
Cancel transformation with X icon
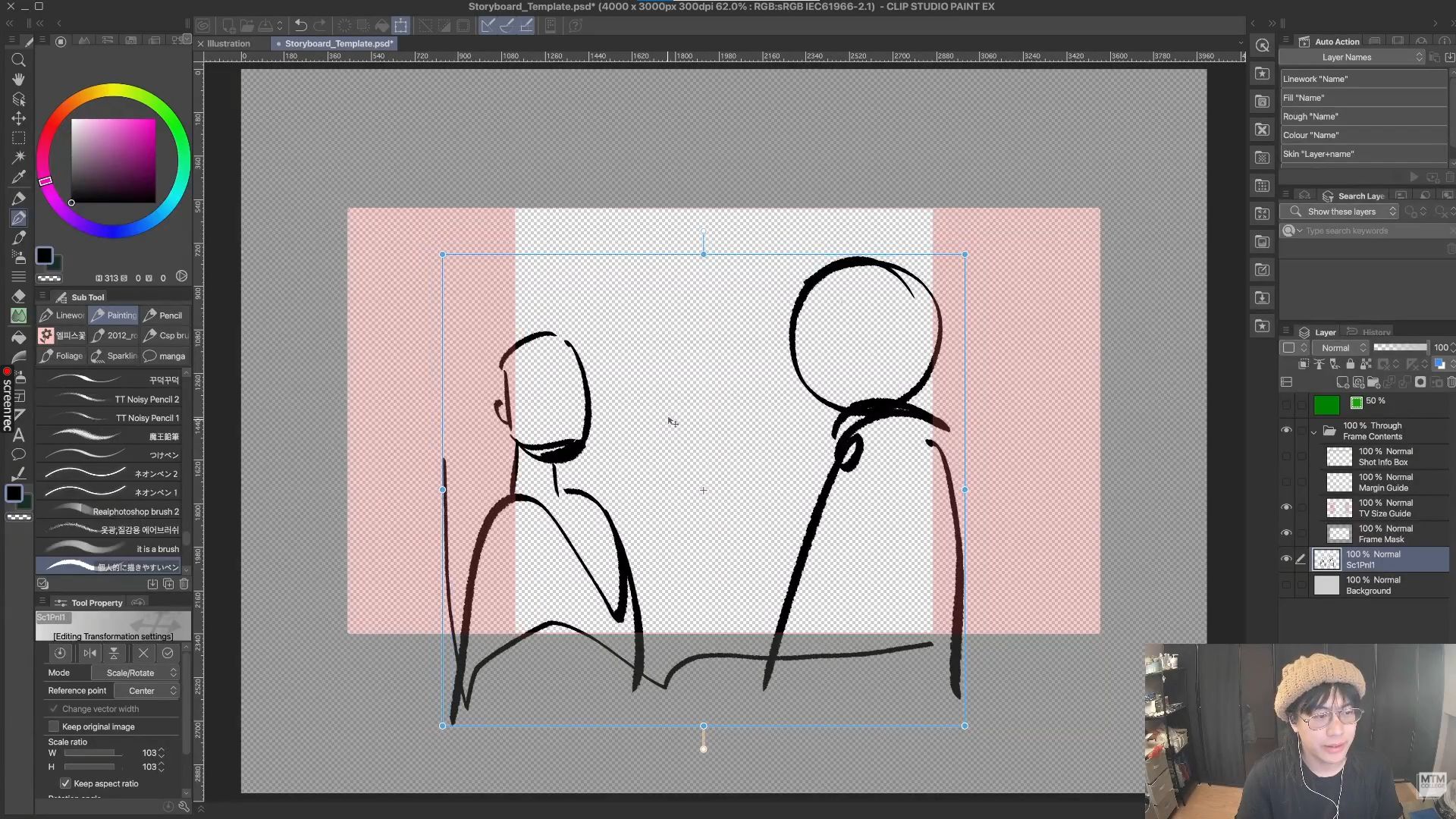click(x=143, y=653)
